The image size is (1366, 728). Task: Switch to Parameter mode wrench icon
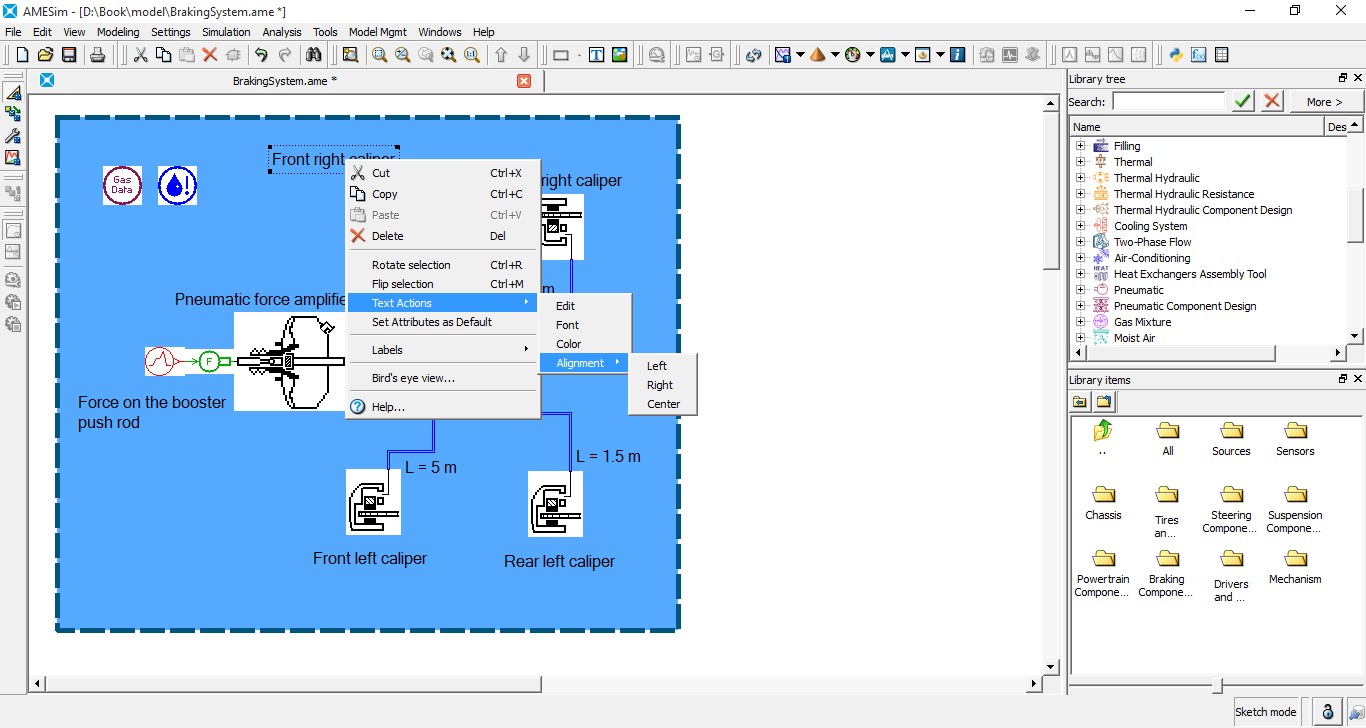[x=13, y=136]
